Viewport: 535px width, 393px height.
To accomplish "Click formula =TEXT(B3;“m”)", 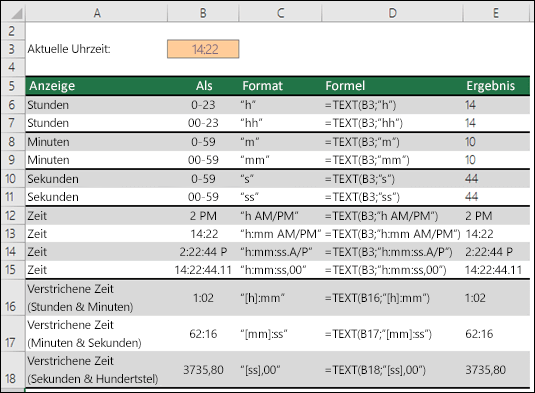I will coord(392,142).
